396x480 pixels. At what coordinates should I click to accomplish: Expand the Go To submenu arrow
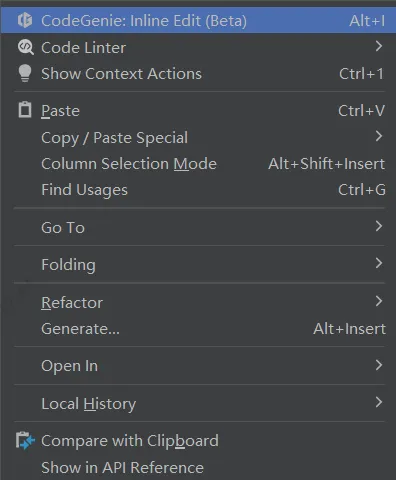click(379, 226)
